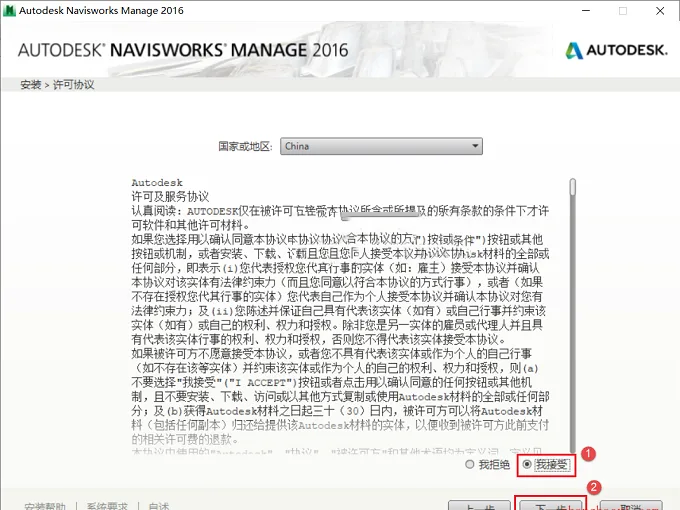The image size is (680, 510).
Task: Click the Autodesk logo in the header
Action: pyautogui.click(x=616, y=50)
